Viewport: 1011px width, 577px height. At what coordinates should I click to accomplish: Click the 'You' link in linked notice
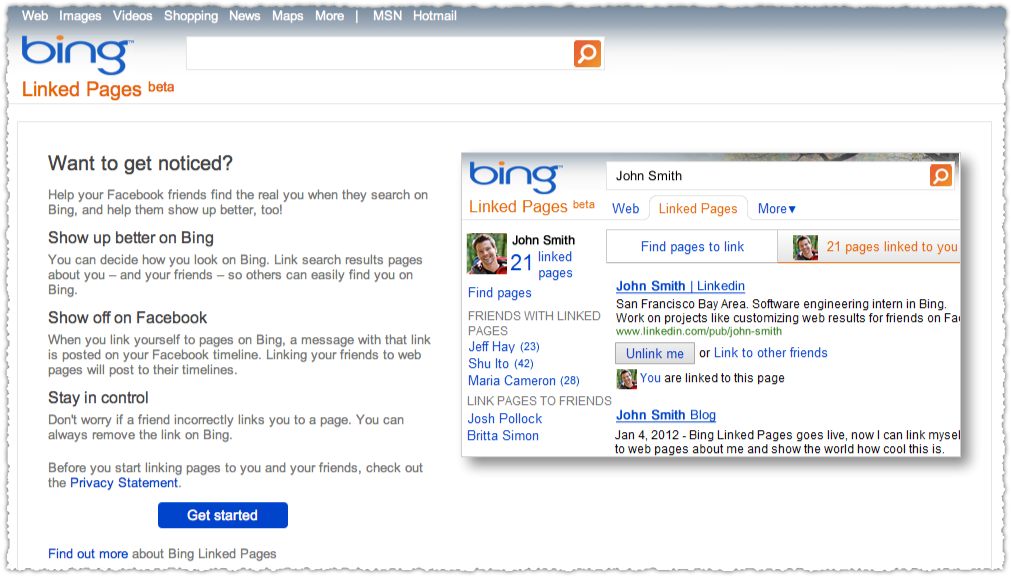pos(650,378)
